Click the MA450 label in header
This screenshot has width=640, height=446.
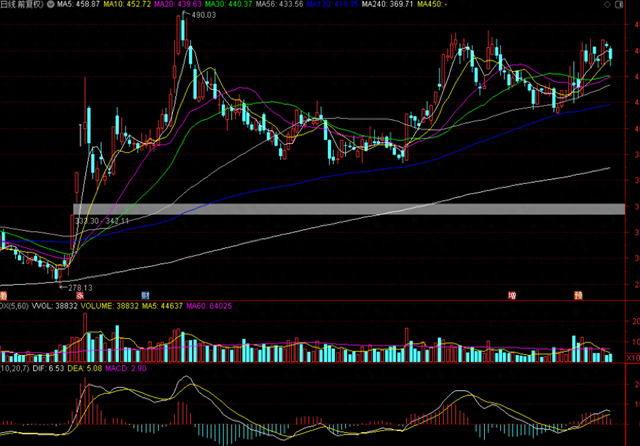(432, 4)
